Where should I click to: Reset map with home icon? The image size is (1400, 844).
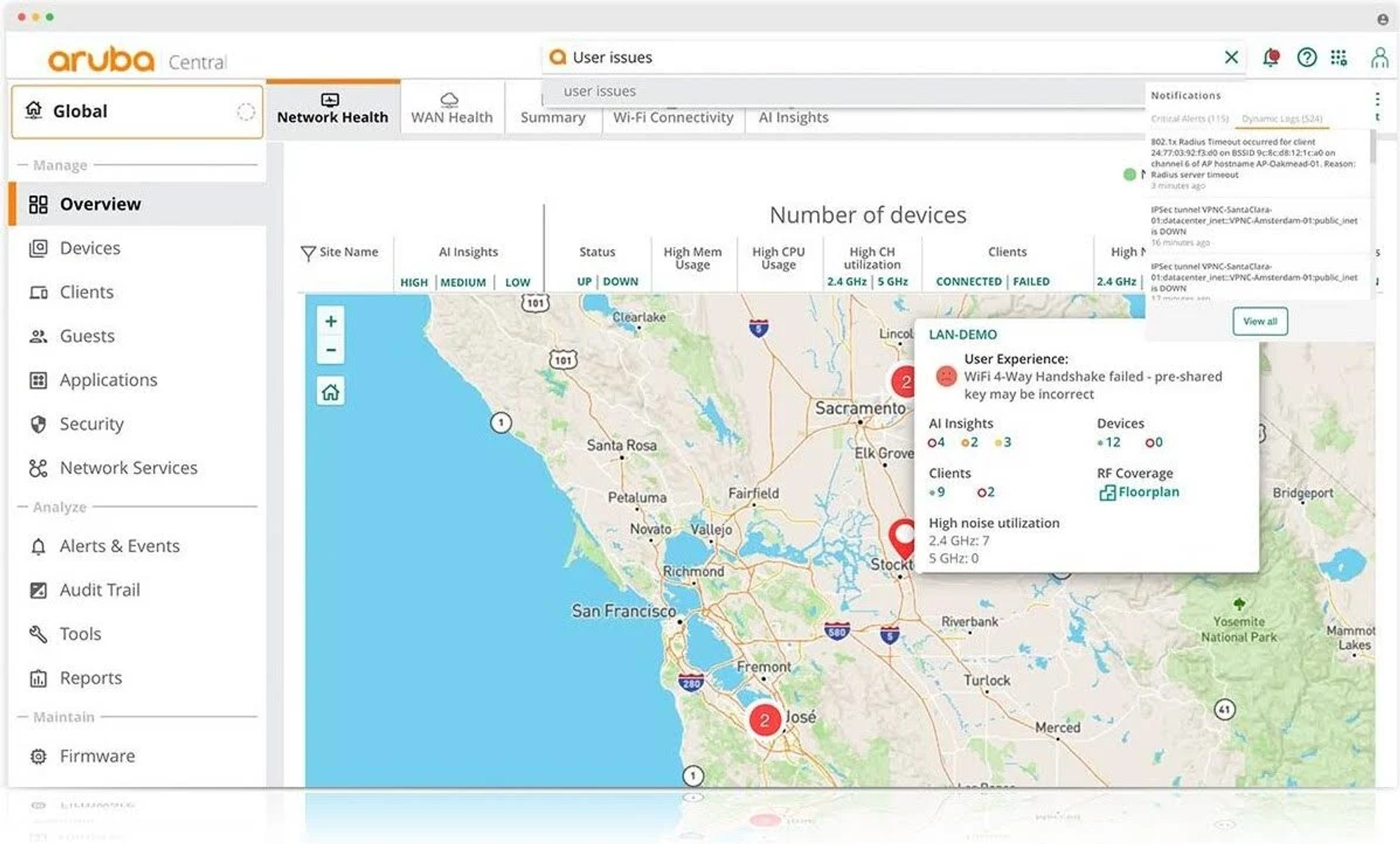tap(330, 392)
